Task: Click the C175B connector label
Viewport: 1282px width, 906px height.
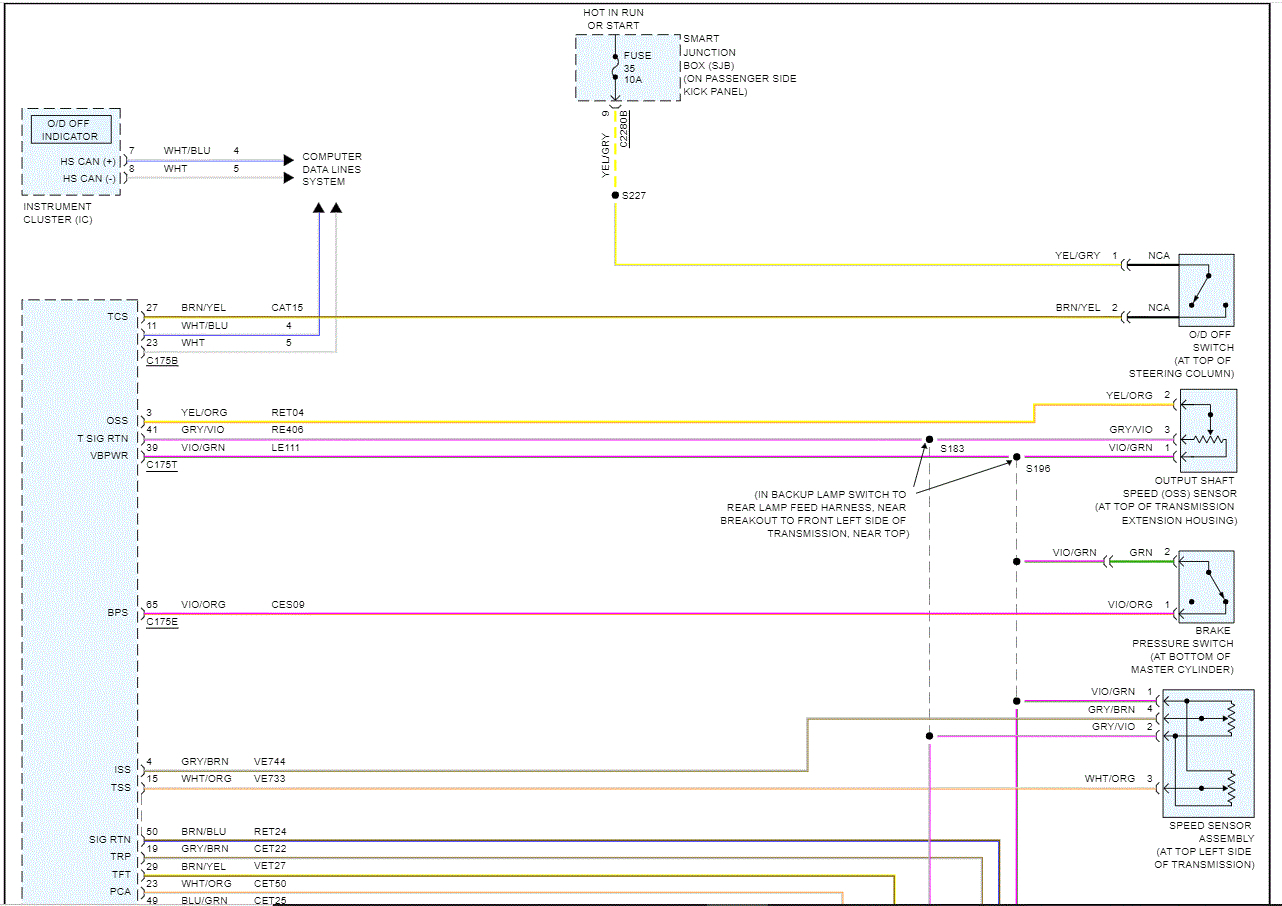Action: [162, 361]
